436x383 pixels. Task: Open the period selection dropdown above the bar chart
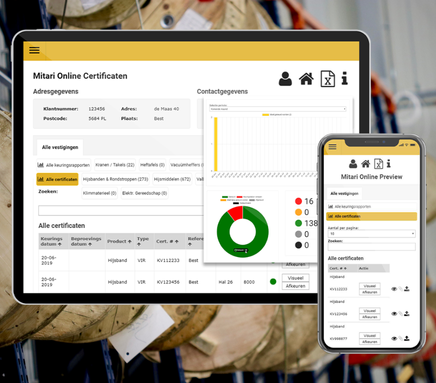coord(278,109)
